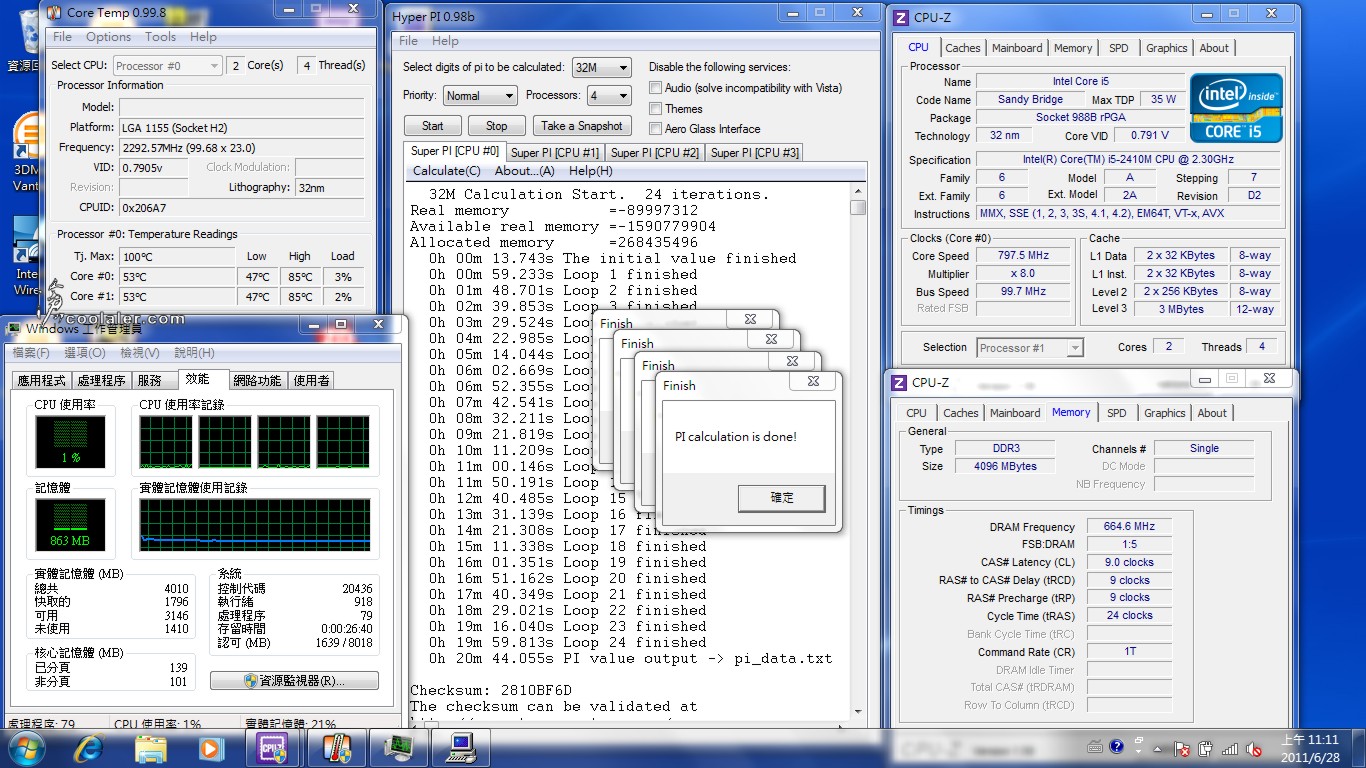The width and height of the screenshot is (1366, 768).
Task: Click the muted volume speaker tray icon
Action: (x=1255, y=748)
